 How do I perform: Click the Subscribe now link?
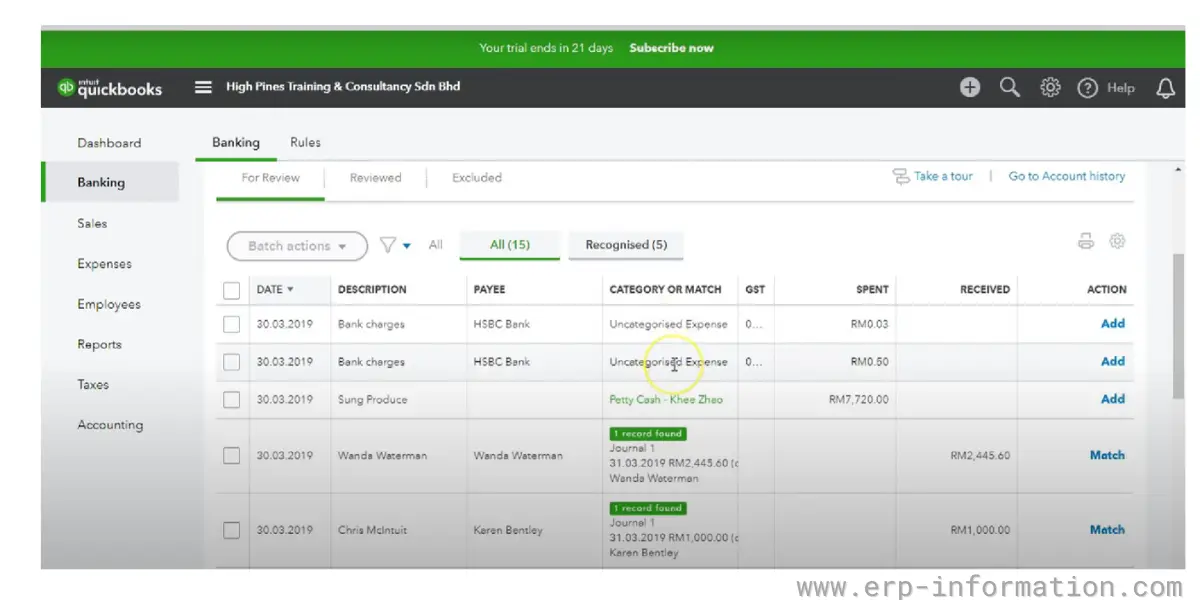point(672,48)
